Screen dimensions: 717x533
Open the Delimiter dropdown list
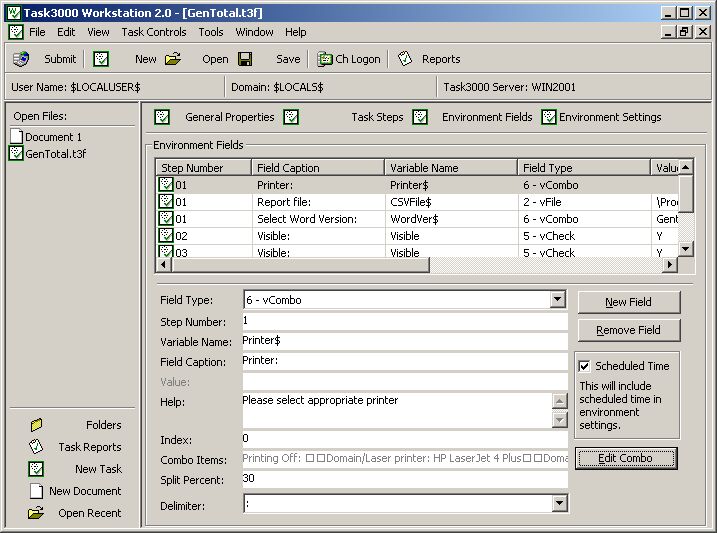[x=557, y=504]
